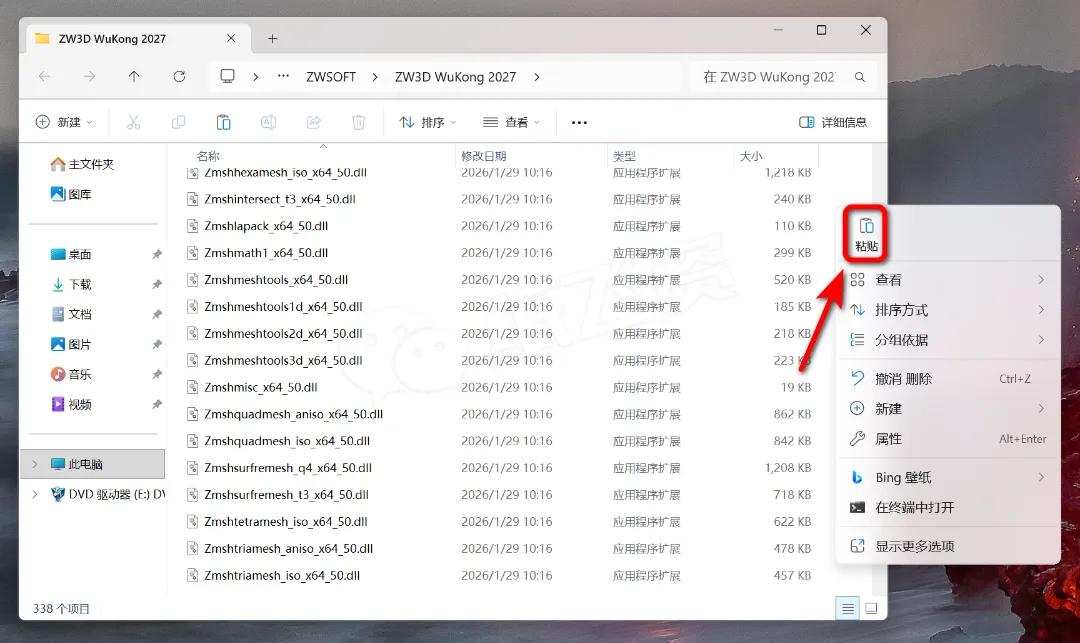Sort by 修改日期 column header
Image resolution: width=1080 pixels, height=643 pixels.
484,156
